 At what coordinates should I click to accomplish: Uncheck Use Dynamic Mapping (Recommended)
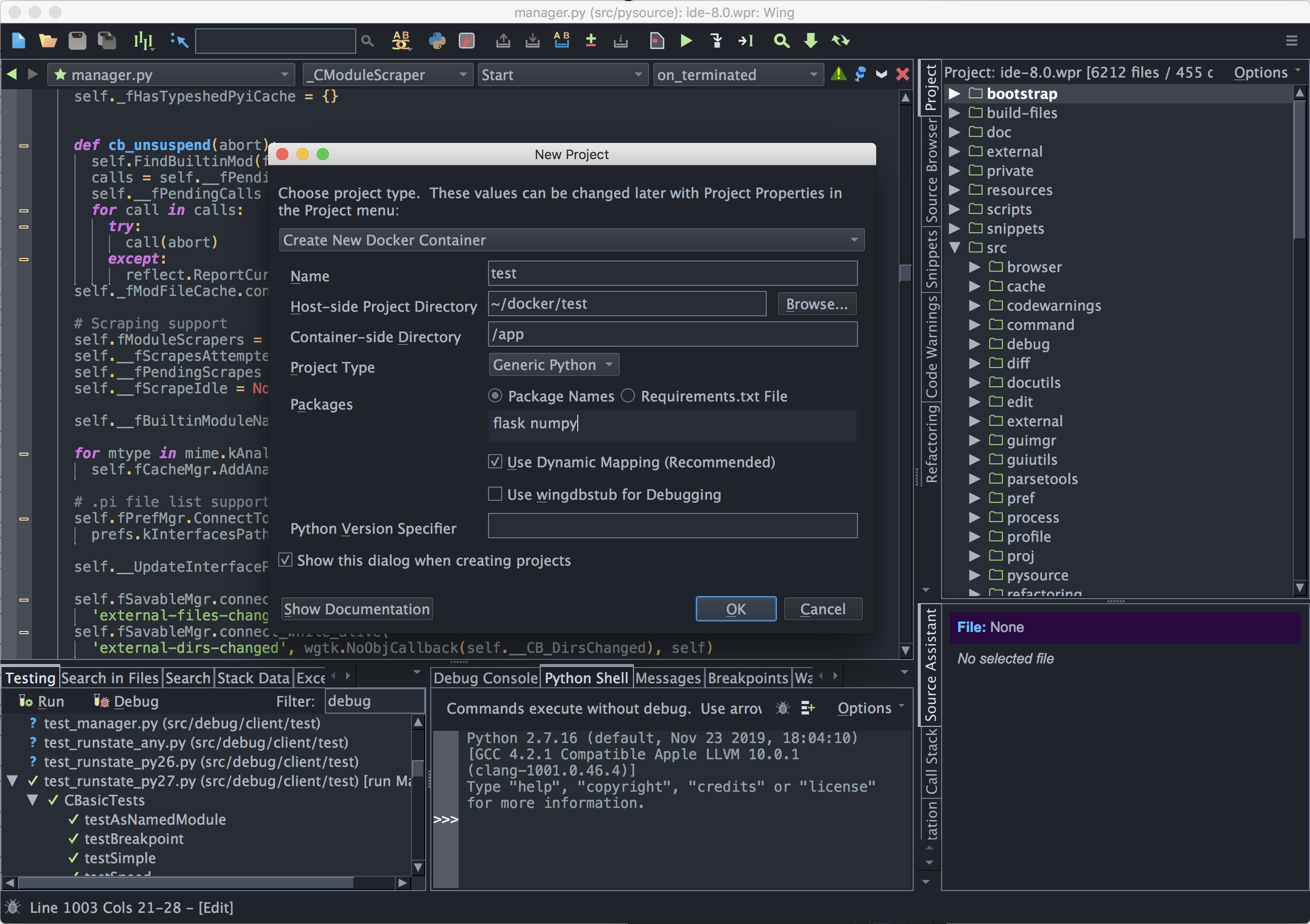[x=495, y=462]
